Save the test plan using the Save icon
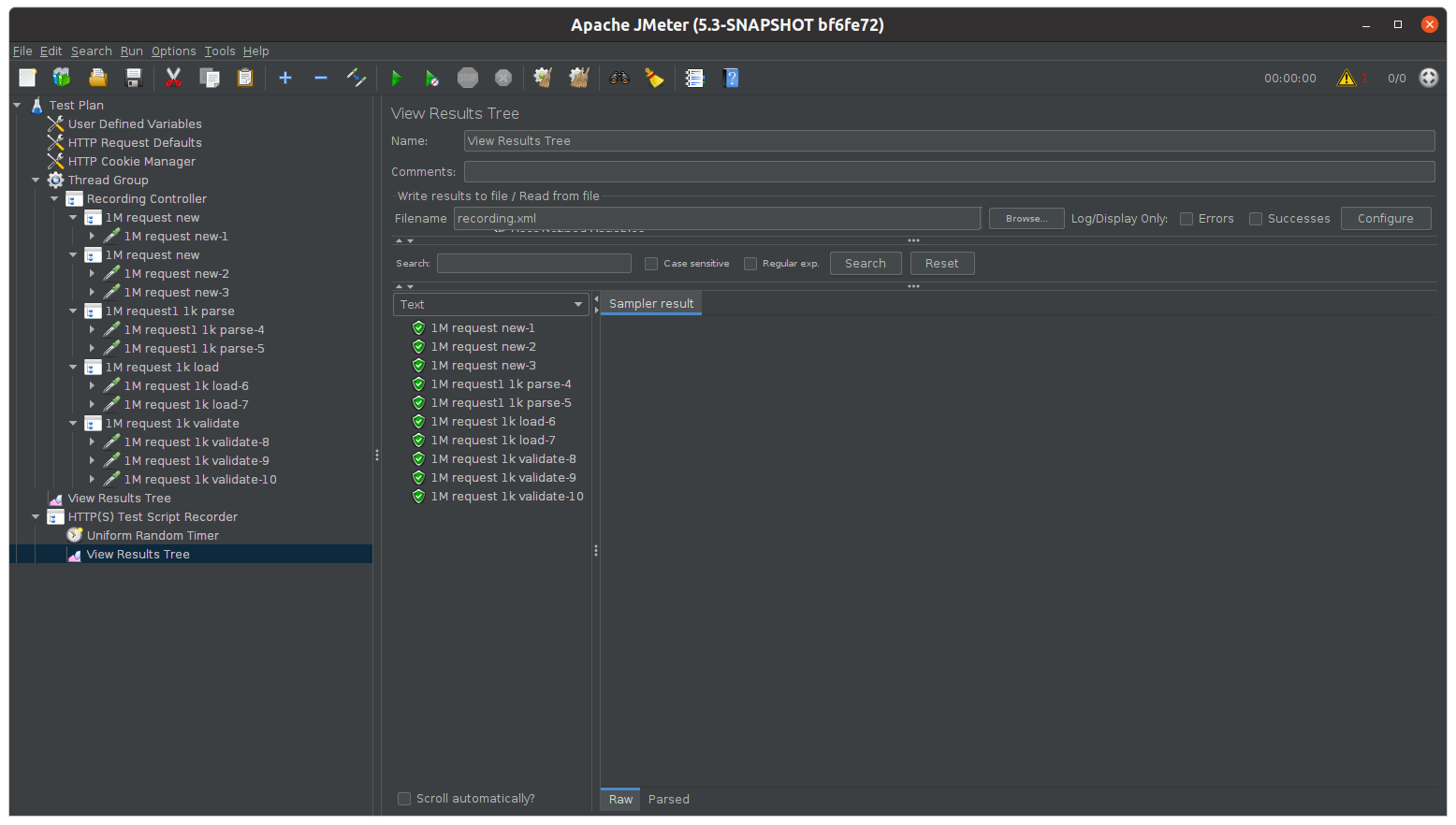 (x=133, y=78)
